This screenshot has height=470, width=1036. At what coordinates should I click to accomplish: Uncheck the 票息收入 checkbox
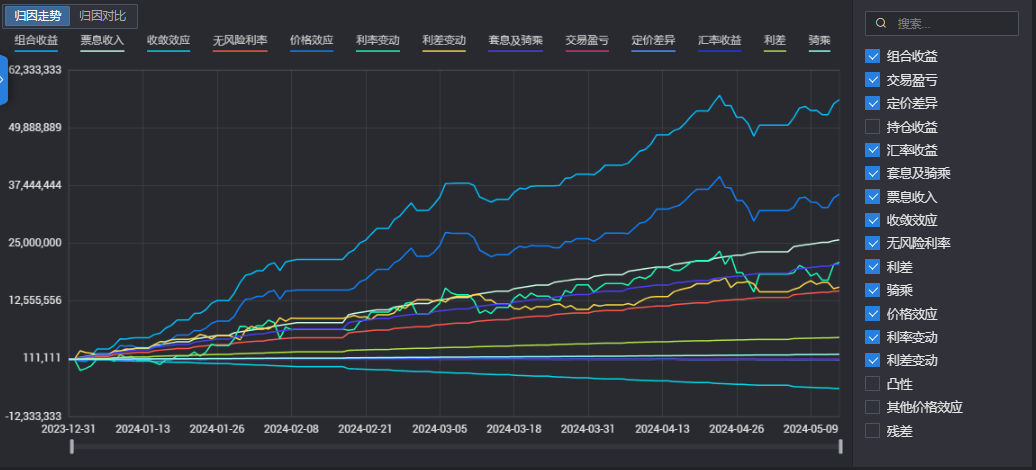tap(872, 196)
